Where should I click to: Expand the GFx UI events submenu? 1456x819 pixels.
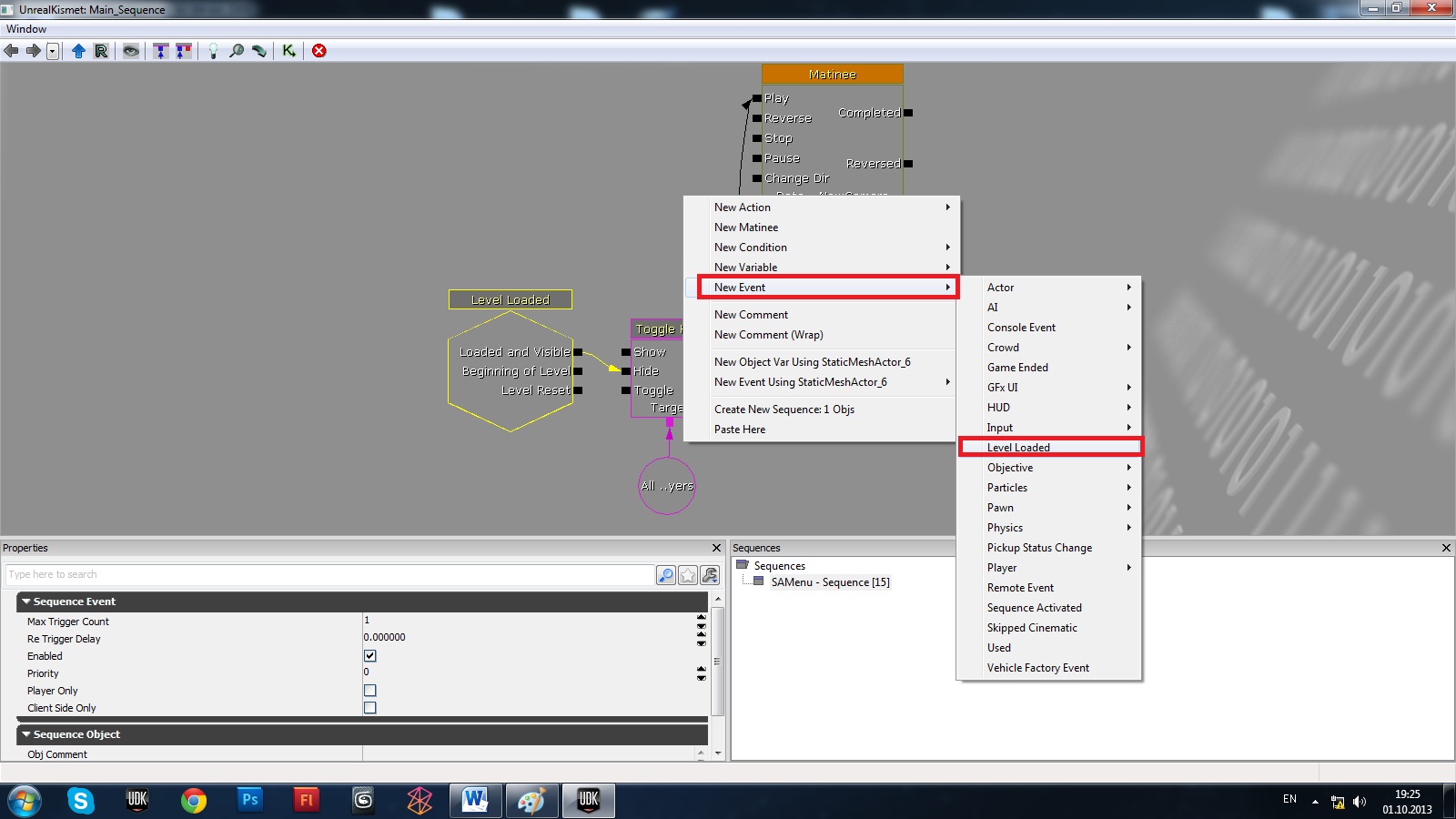click(1049, 388)
